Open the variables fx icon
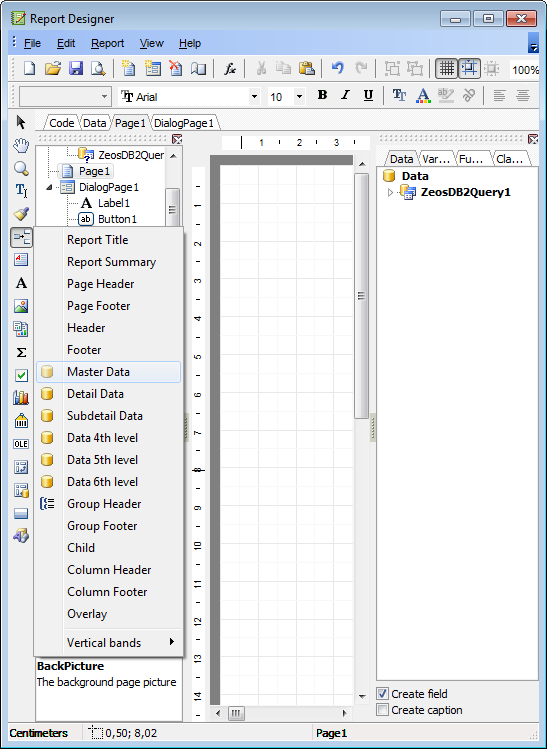 click(230, 69)
